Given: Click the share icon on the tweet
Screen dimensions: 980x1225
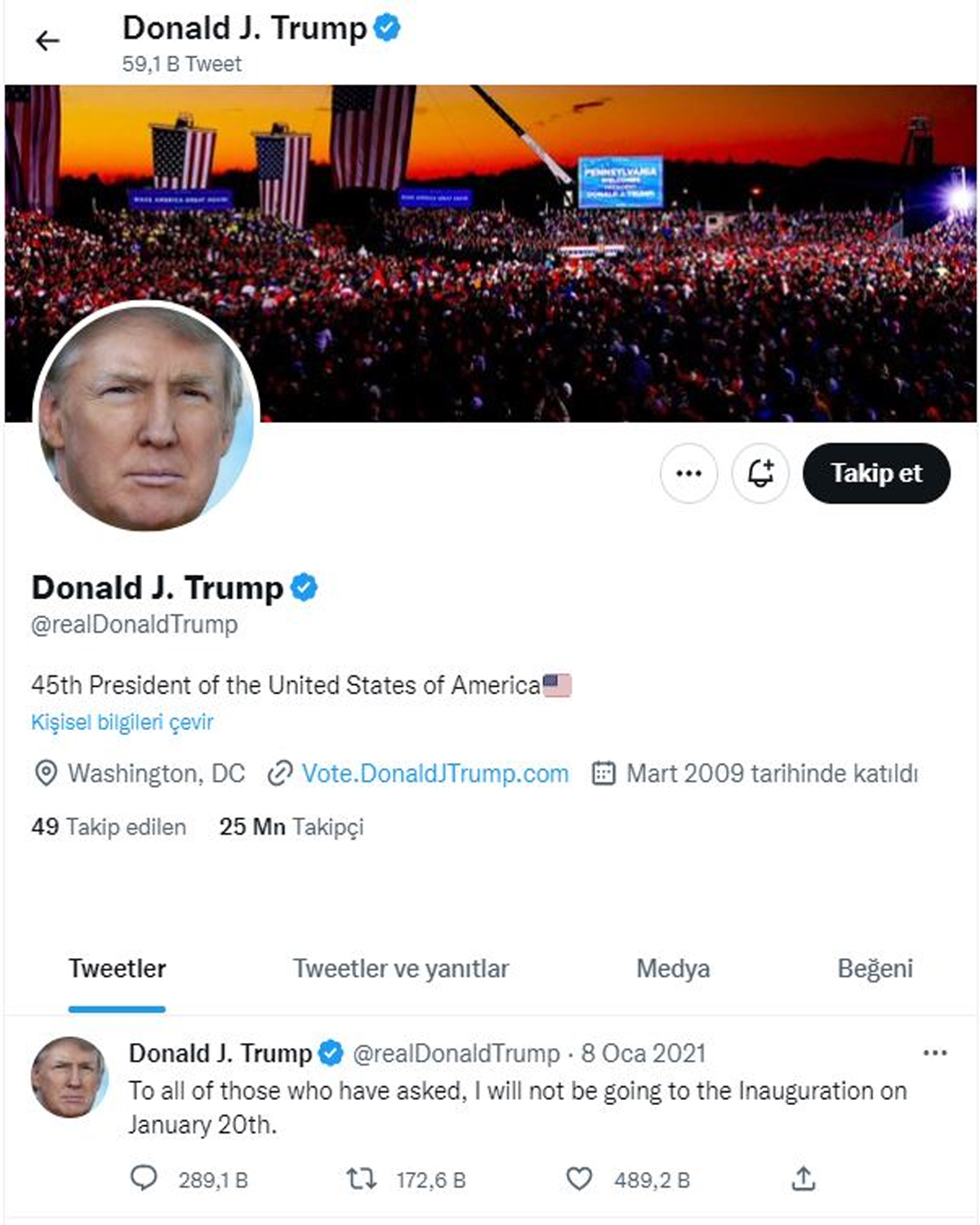Looking at the screenshot, I should (804, 1178).
